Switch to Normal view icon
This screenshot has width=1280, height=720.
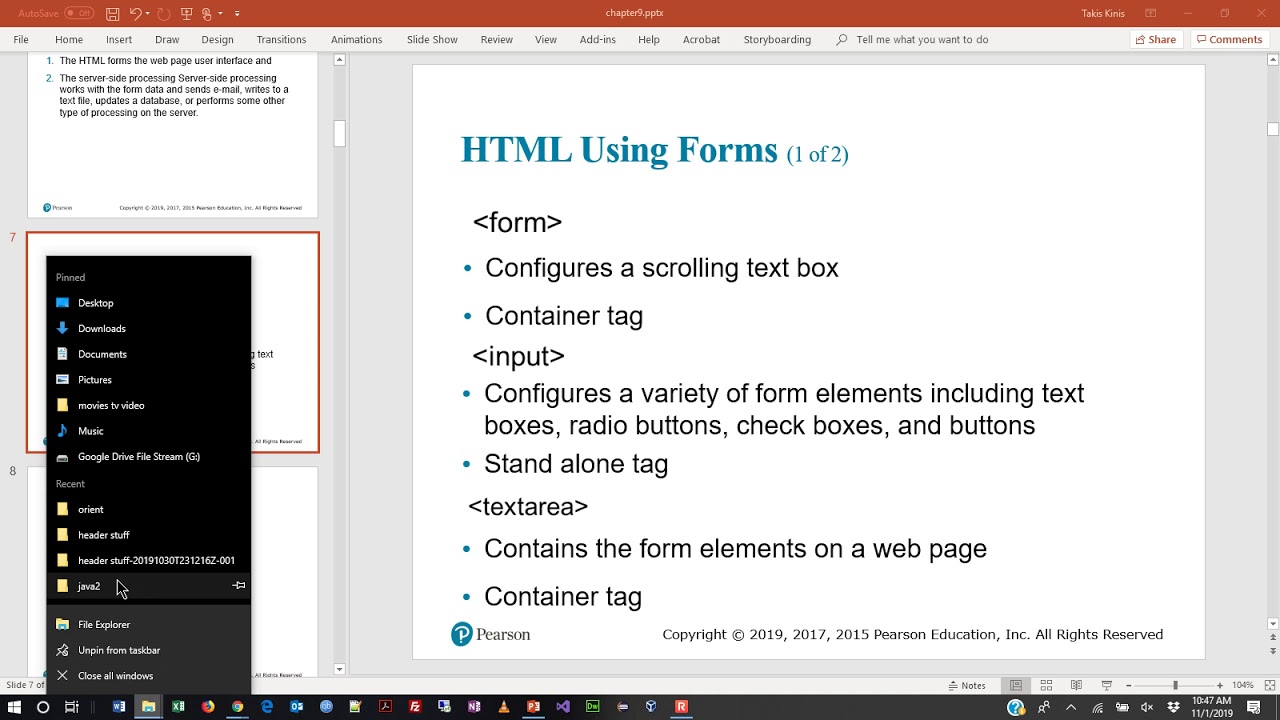pos(1016,685)
